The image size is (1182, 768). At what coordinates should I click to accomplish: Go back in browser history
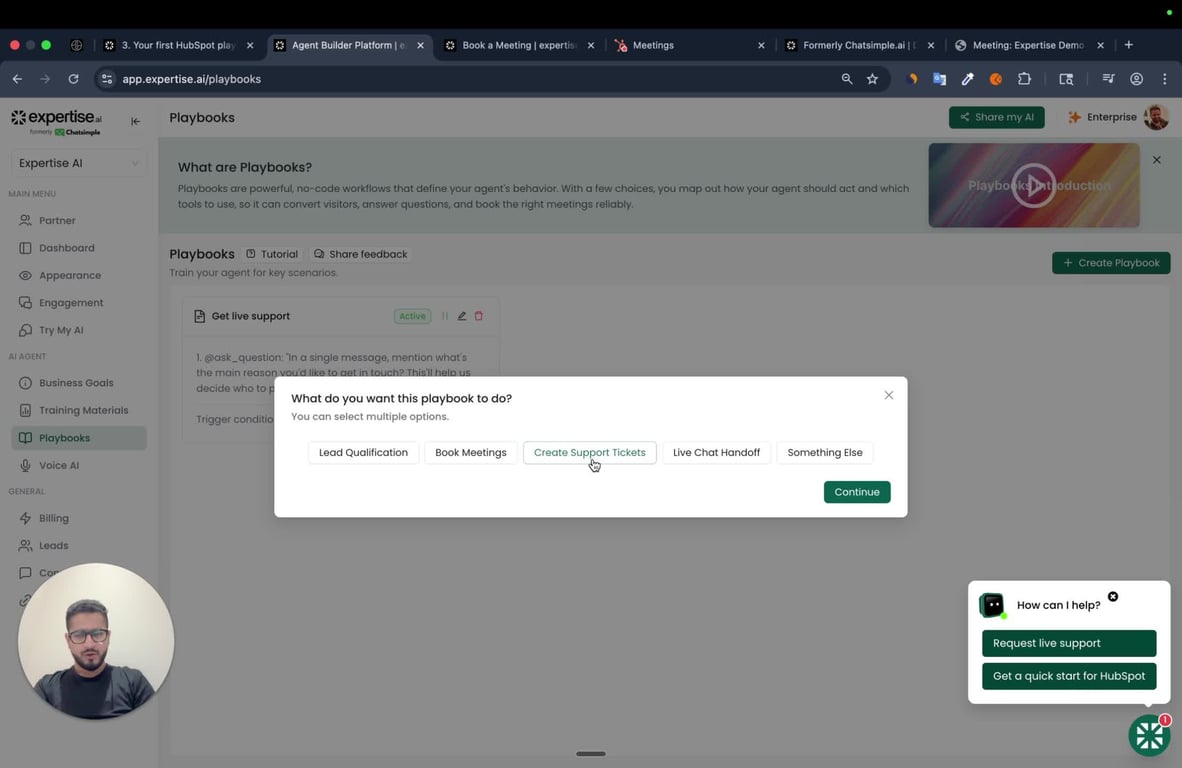click(x=17, y=79)
